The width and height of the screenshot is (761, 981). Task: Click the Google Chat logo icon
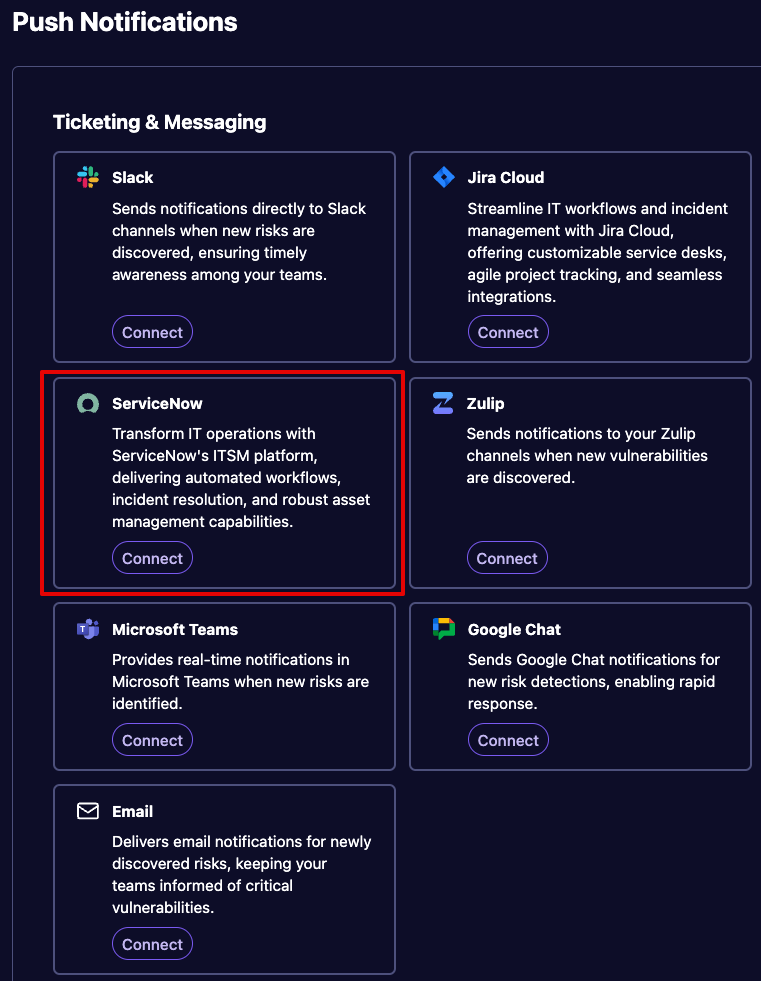(444, 629)
